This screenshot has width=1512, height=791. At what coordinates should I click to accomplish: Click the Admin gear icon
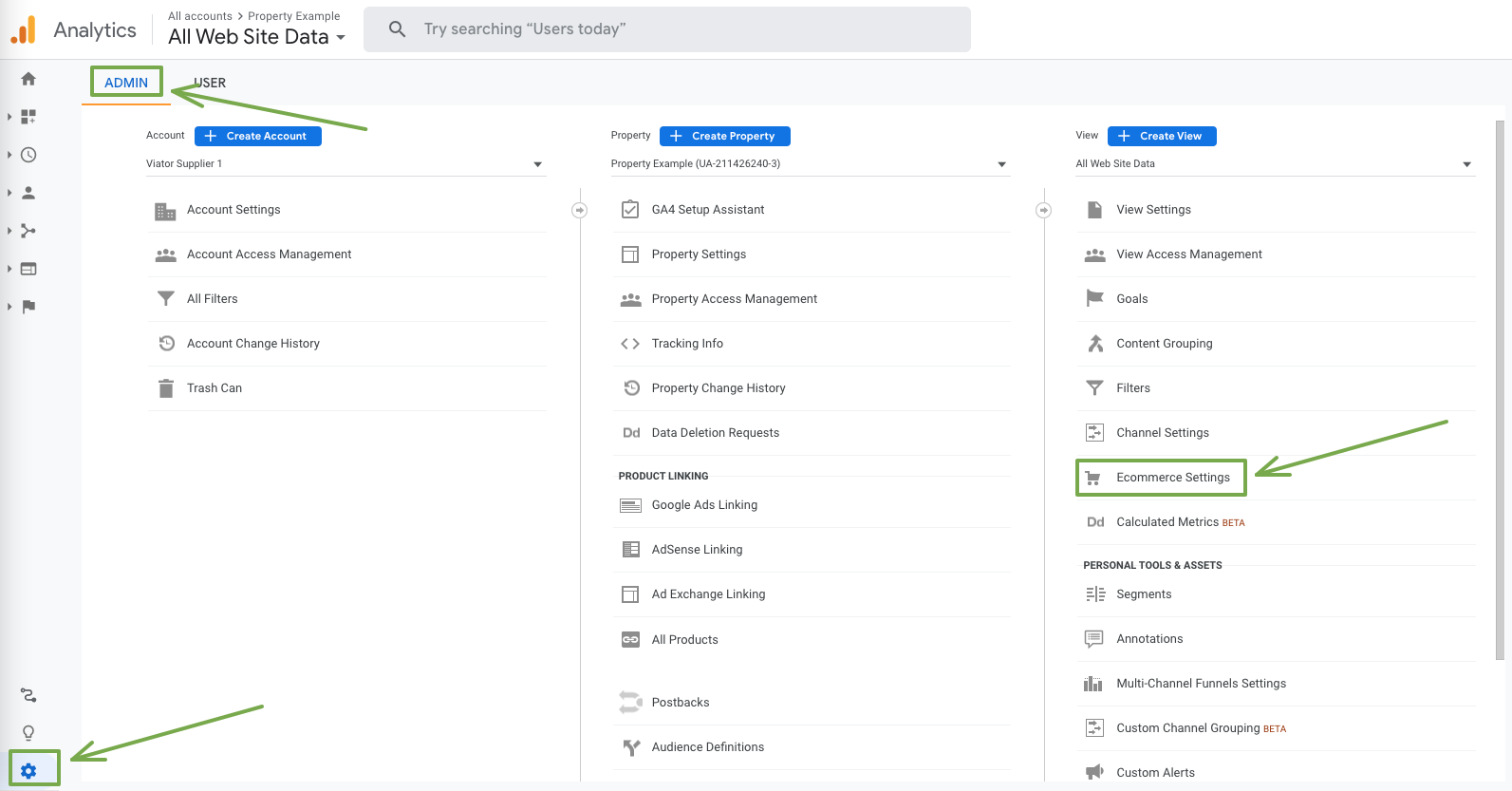[x=28, y=771]
